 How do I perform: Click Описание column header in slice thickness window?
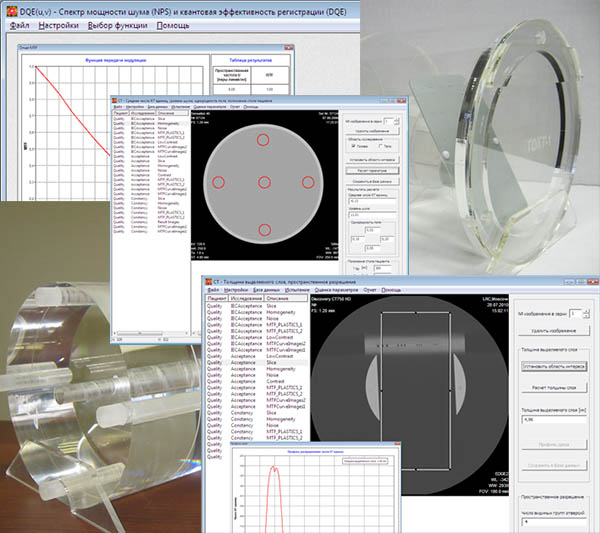286,298
